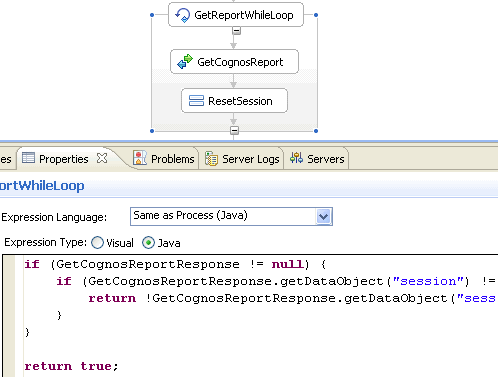Click the top-left selection handle of loop

(x=152, y=15)
